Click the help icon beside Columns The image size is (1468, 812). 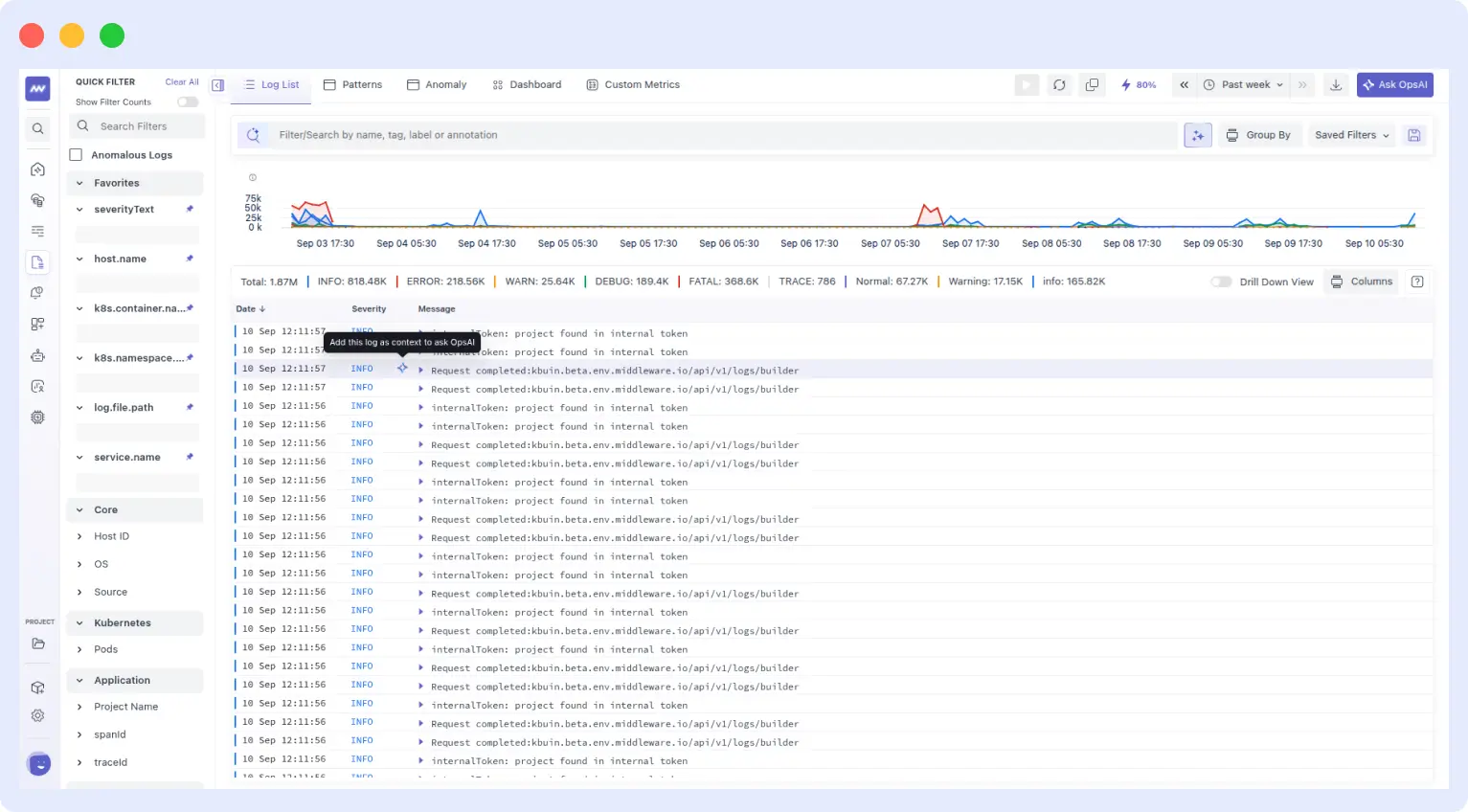pos(1417,282)
